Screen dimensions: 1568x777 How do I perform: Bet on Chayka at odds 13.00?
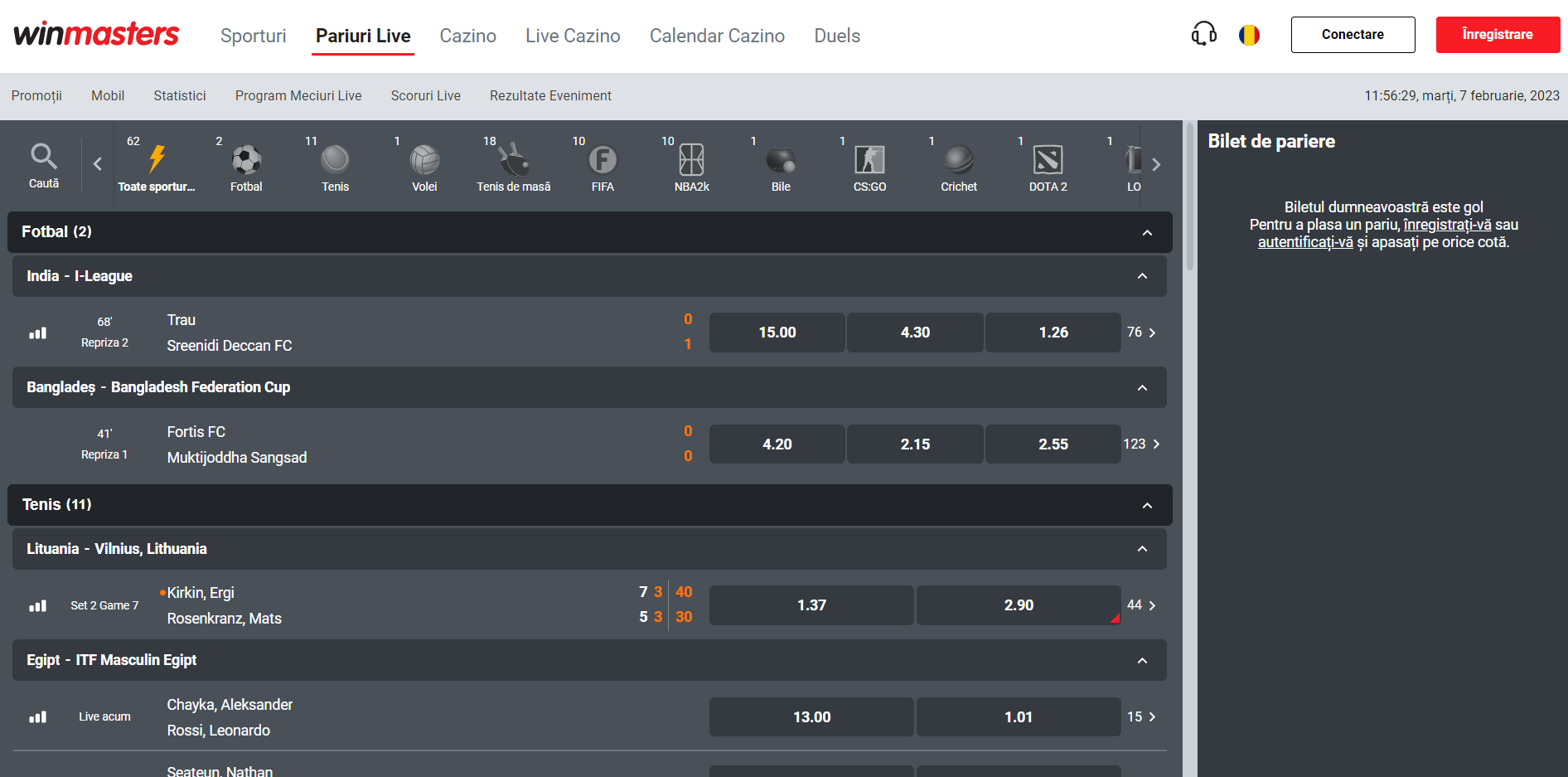[x=811, y=716]
